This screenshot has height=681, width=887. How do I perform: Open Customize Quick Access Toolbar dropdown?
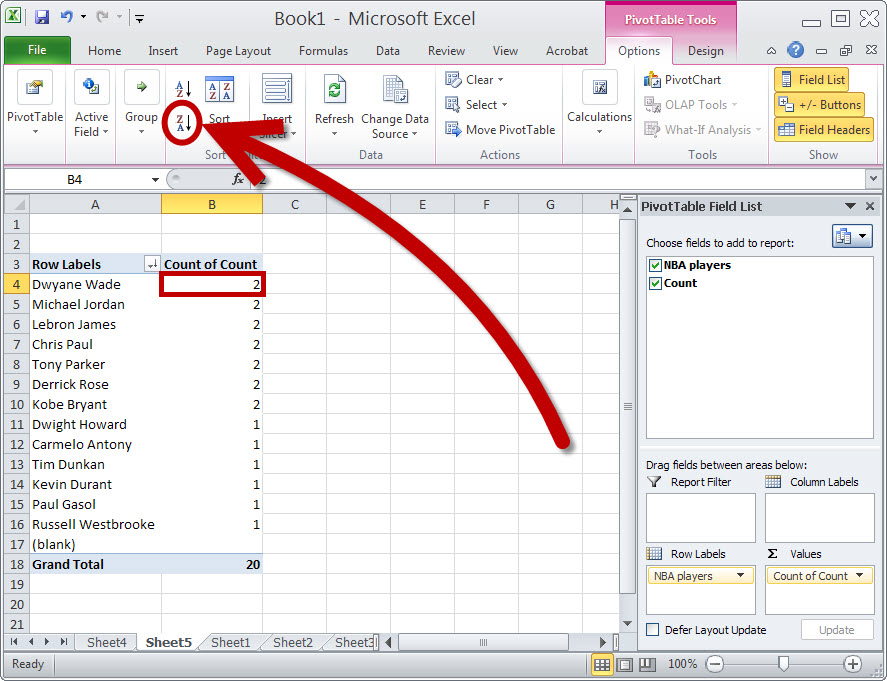pyautogui.click(x=139, y=19)
